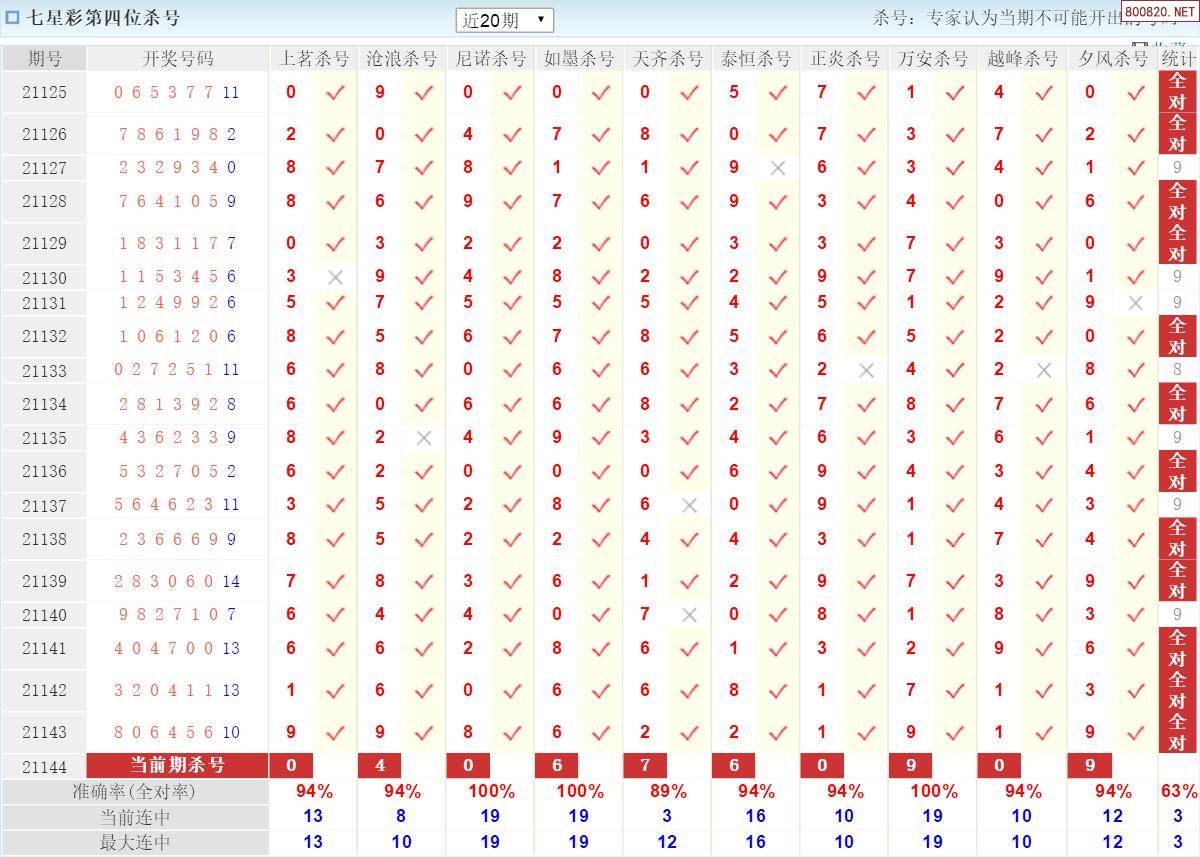Click current kill number 9 under 夕风杀号
This screenshot has height=857, width=1200.
coord(1090,765)
